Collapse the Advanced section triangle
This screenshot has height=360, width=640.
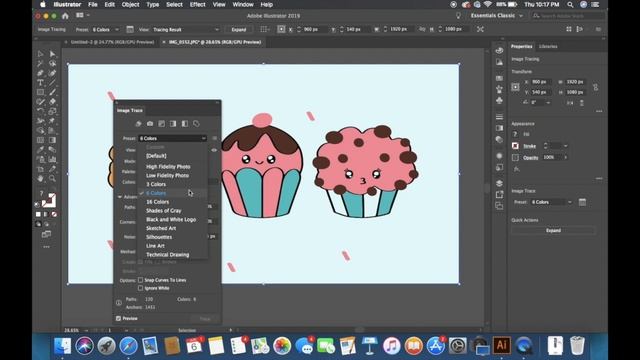pyautogui.click(x=120, y=197)
